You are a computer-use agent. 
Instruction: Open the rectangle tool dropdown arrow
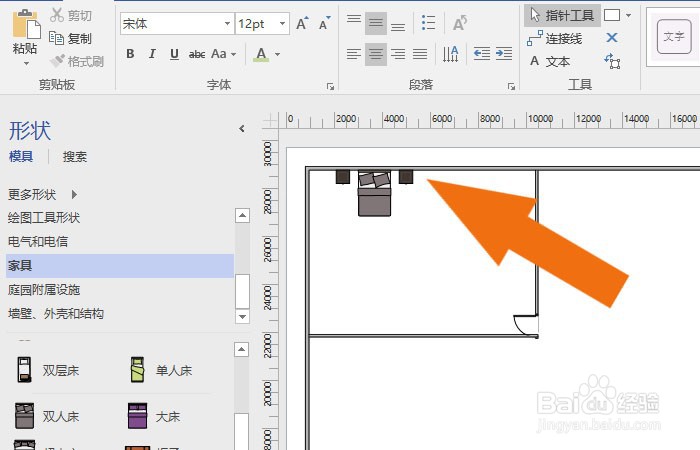pyautogui.click(x=629, y=15)
